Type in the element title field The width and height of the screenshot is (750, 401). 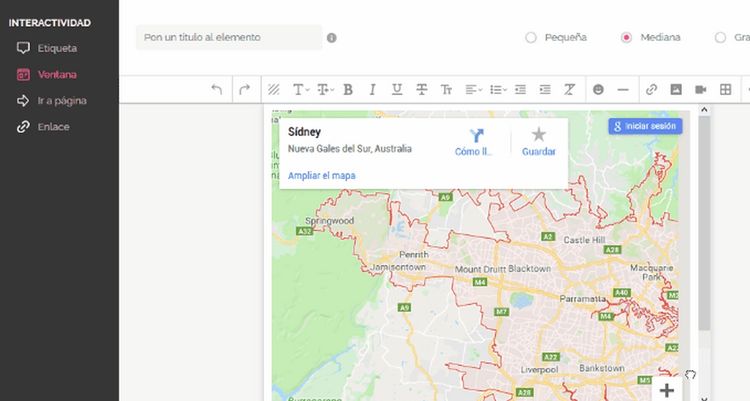click(x=228, y=38)
